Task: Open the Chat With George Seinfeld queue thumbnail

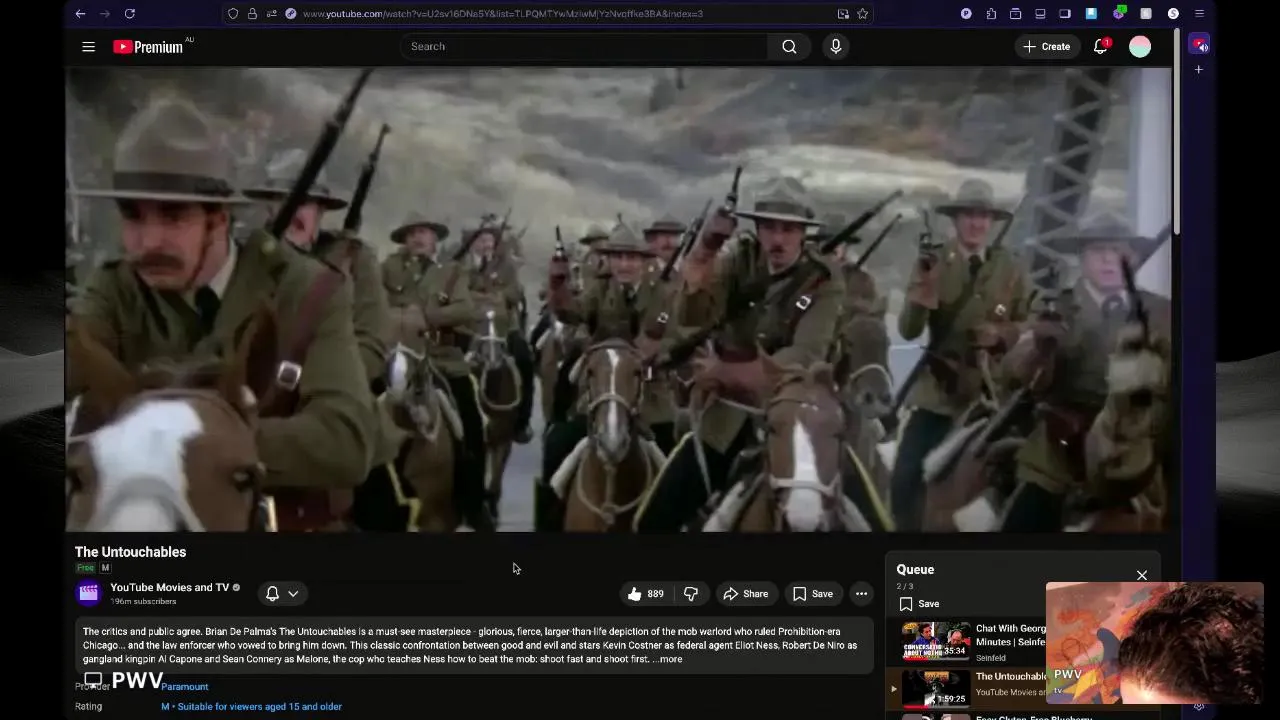Action: [x=936, y=641]
